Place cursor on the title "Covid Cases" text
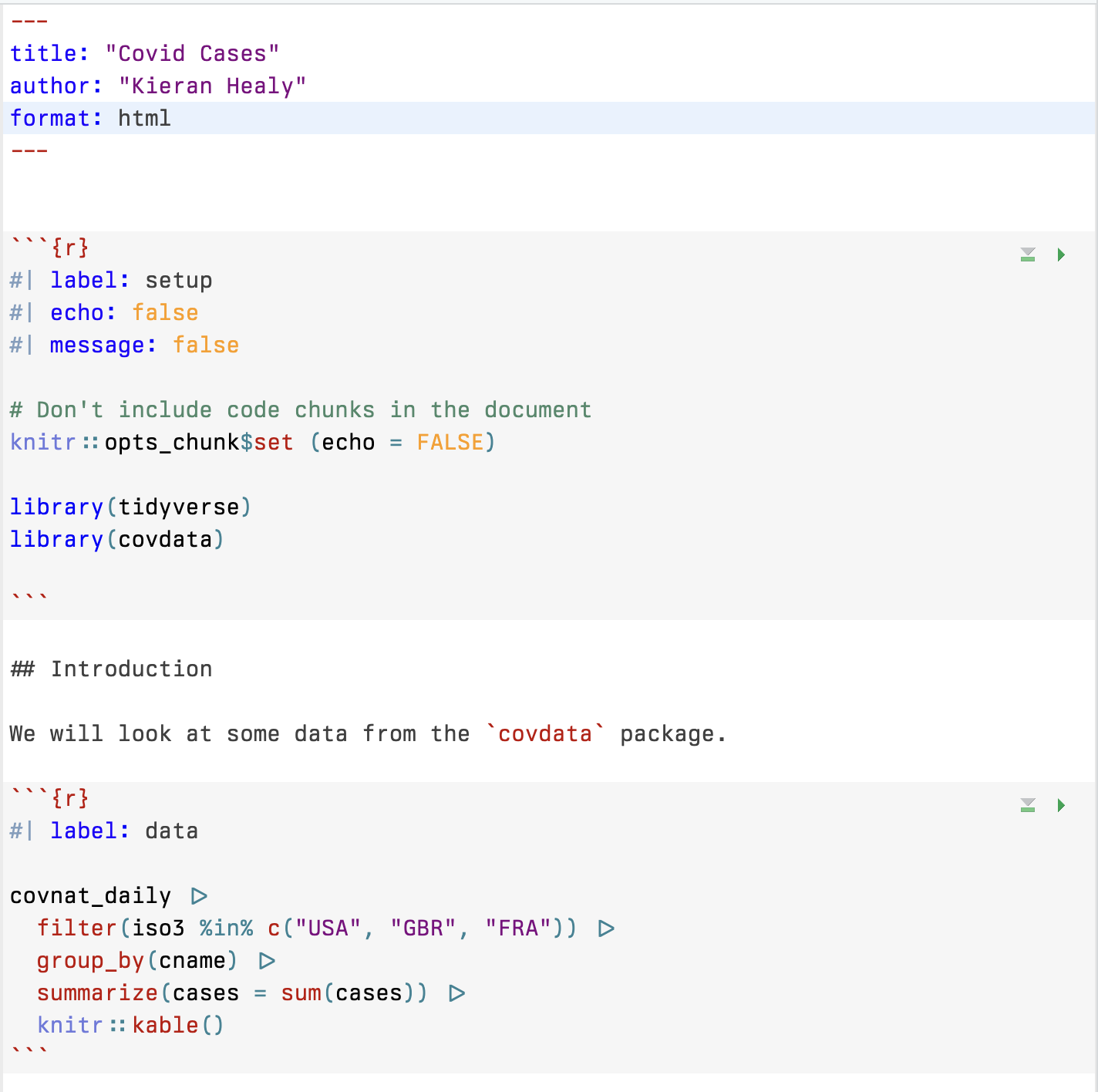This screenshot has width=1098, height=1092. coord(192,54)
